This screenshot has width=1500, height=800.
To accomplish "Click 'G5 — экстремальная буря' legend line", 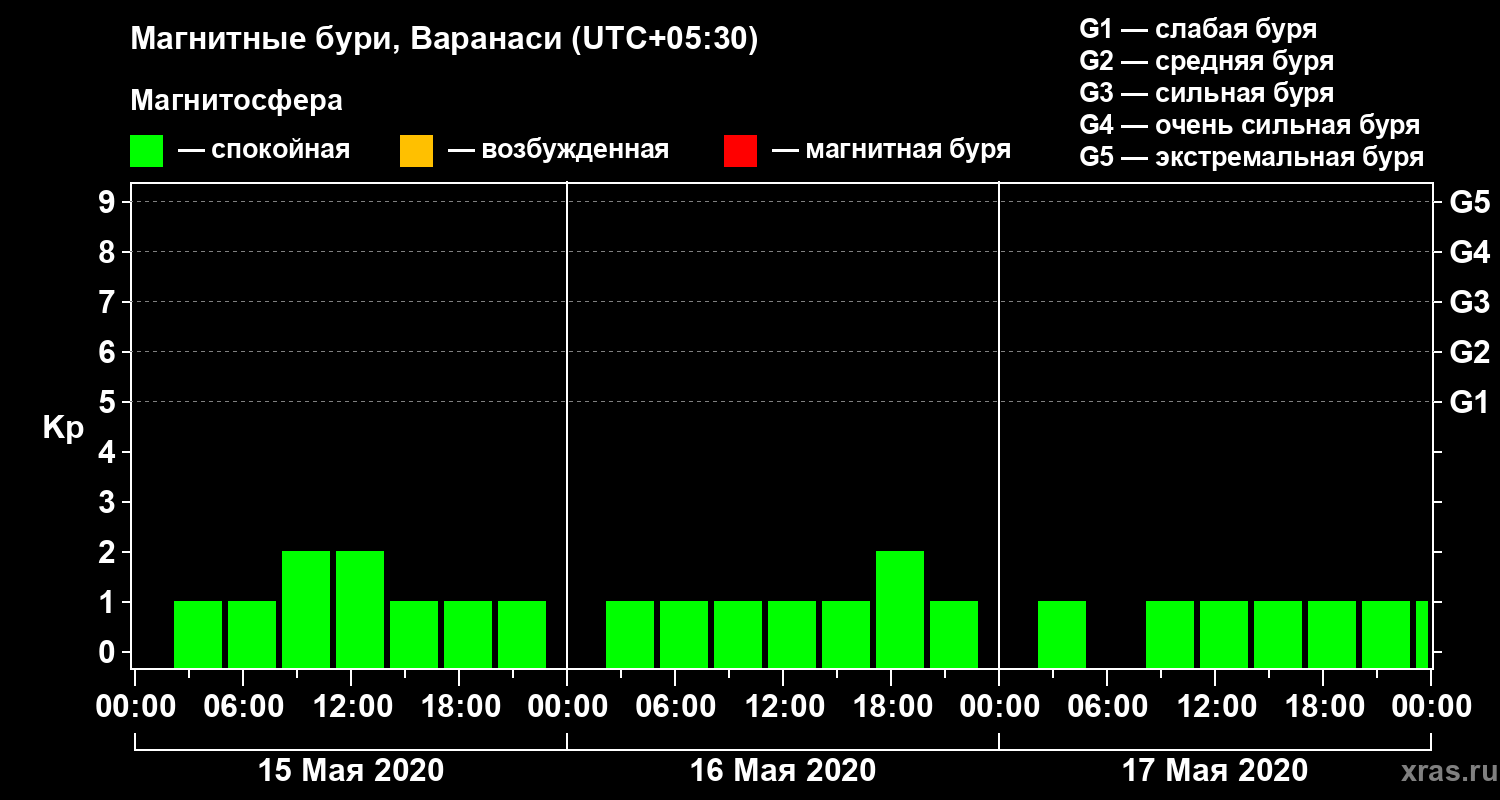I will (1251, 157).
